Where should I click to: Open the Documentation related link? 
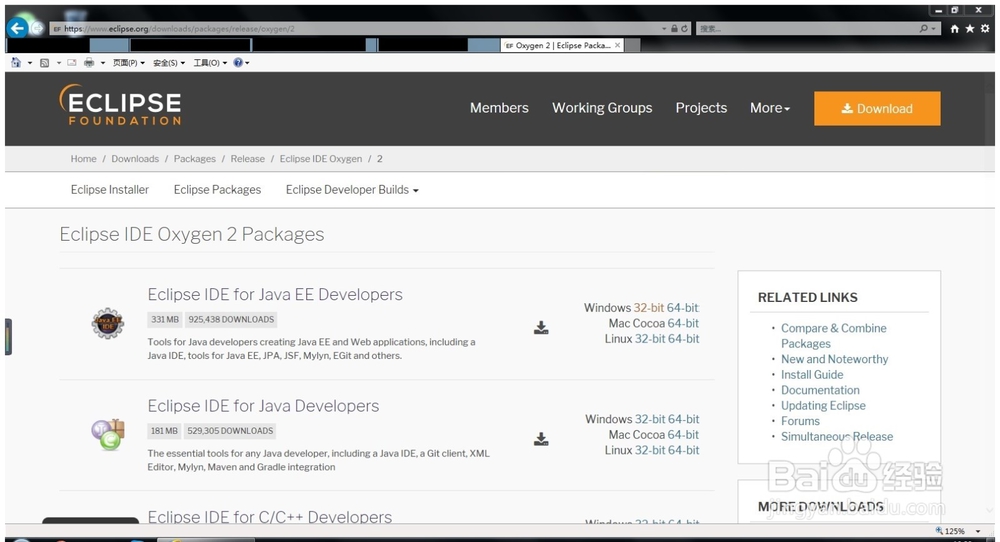tap(820, 390)
